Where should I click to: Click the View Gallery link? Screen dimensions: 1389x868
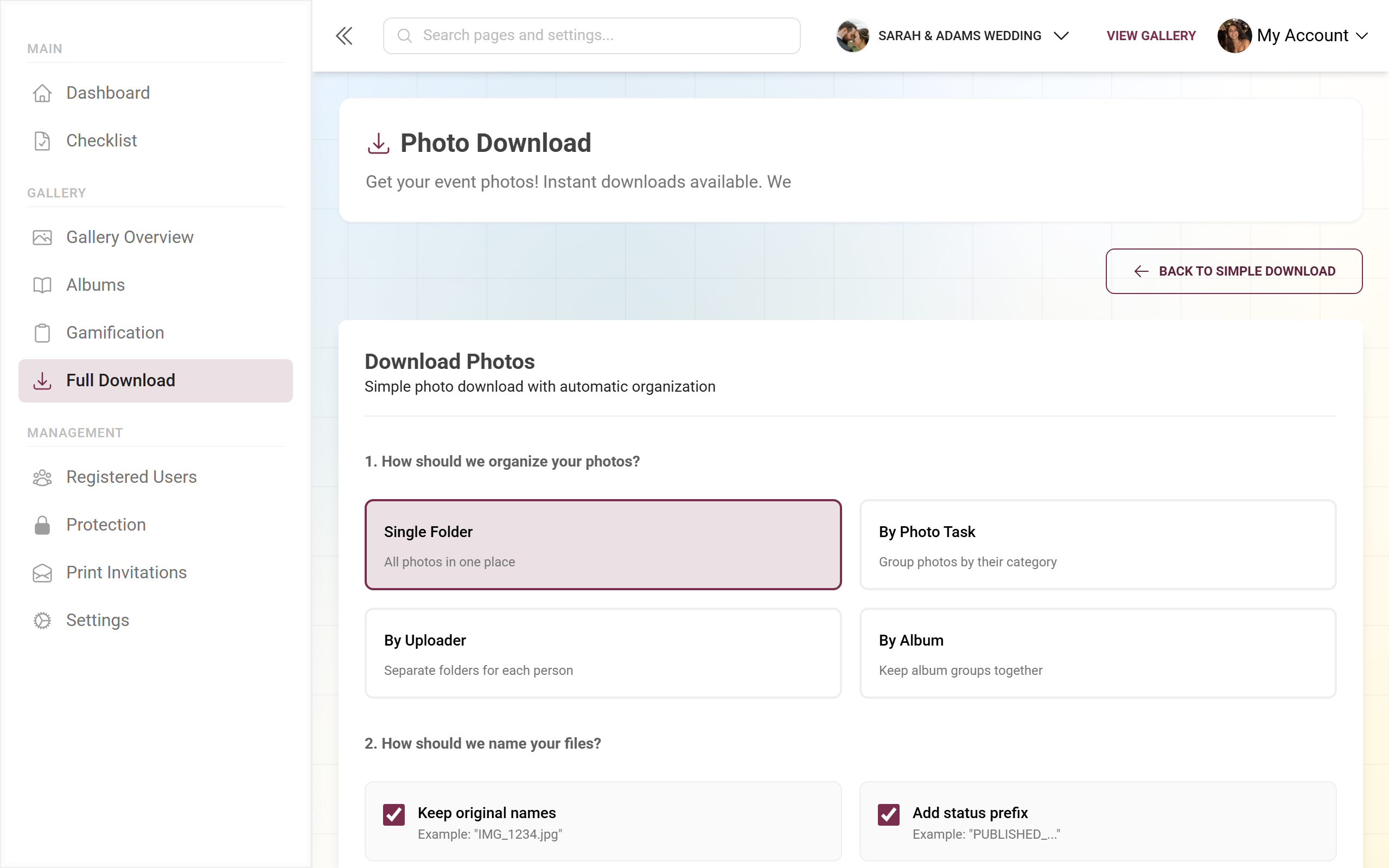click(x=1151, y=36)
